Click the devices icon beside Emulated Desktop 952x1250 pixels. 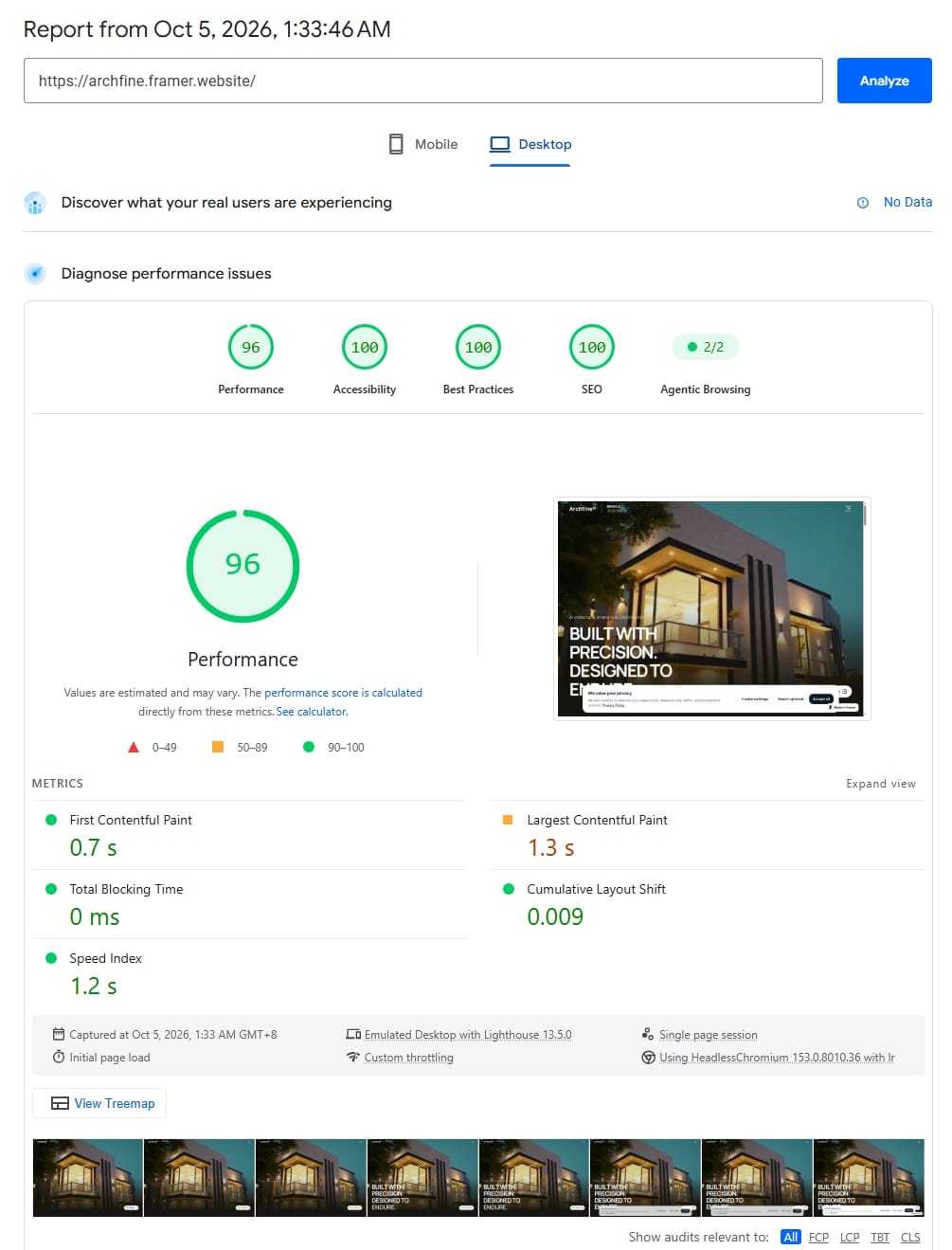click(353, 1034)
